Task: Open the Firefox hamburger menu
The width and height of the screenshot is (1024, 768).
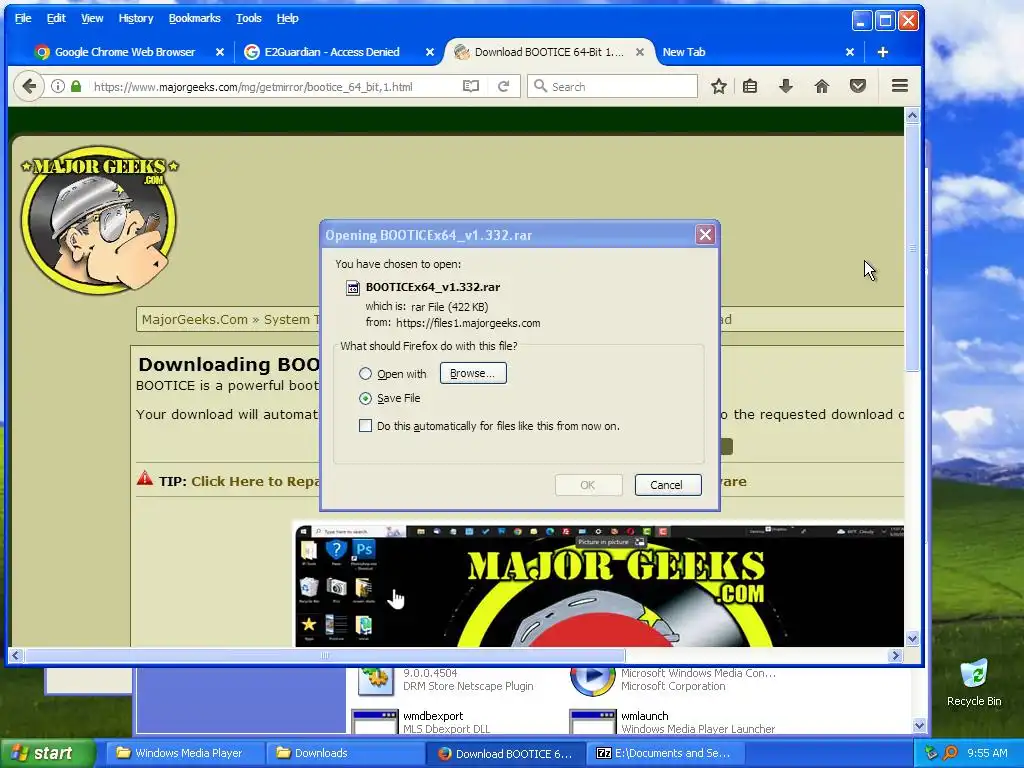Action: click(x=900, y=86)
